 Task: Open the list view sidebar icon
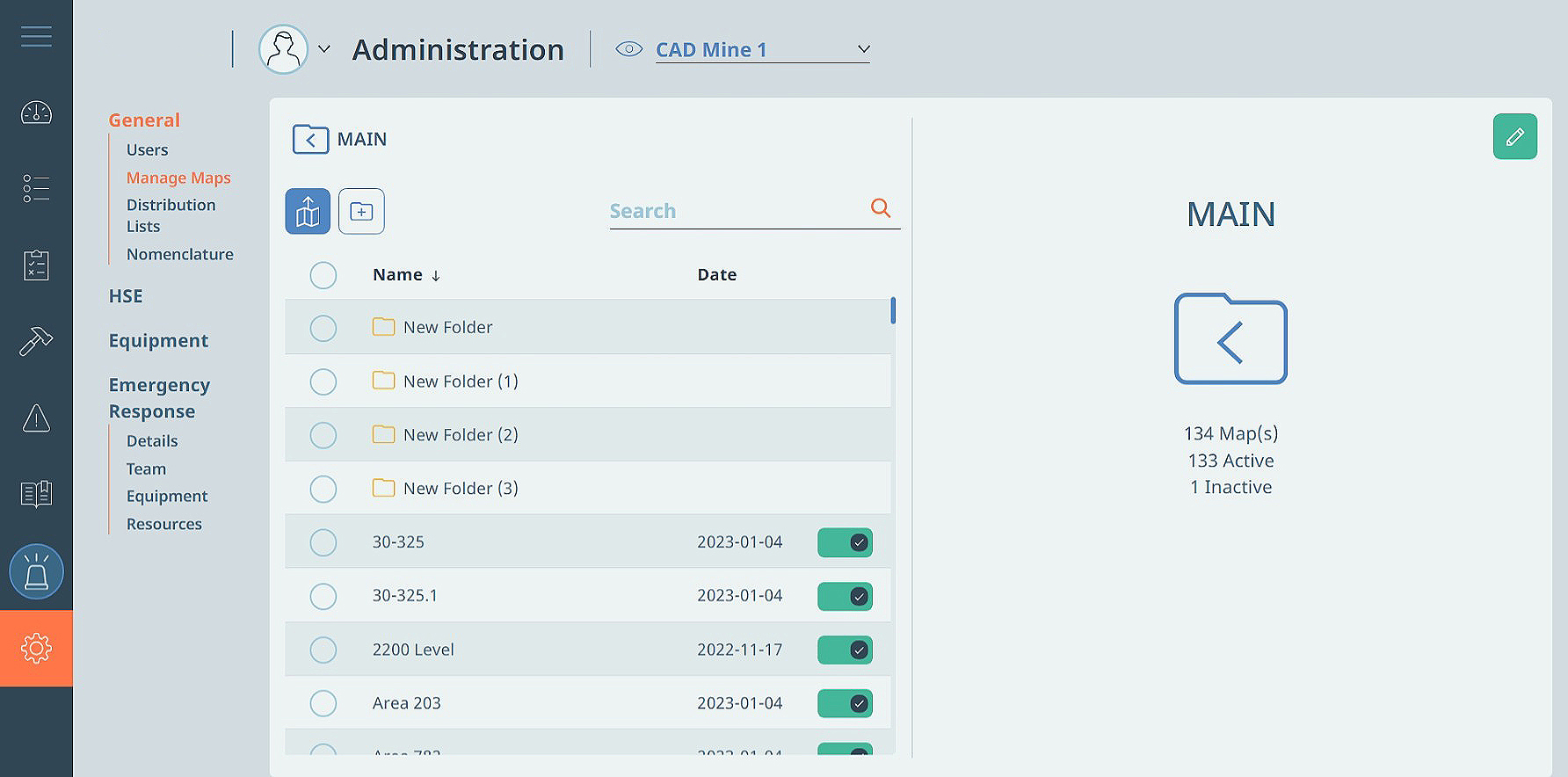pos(36,188)
